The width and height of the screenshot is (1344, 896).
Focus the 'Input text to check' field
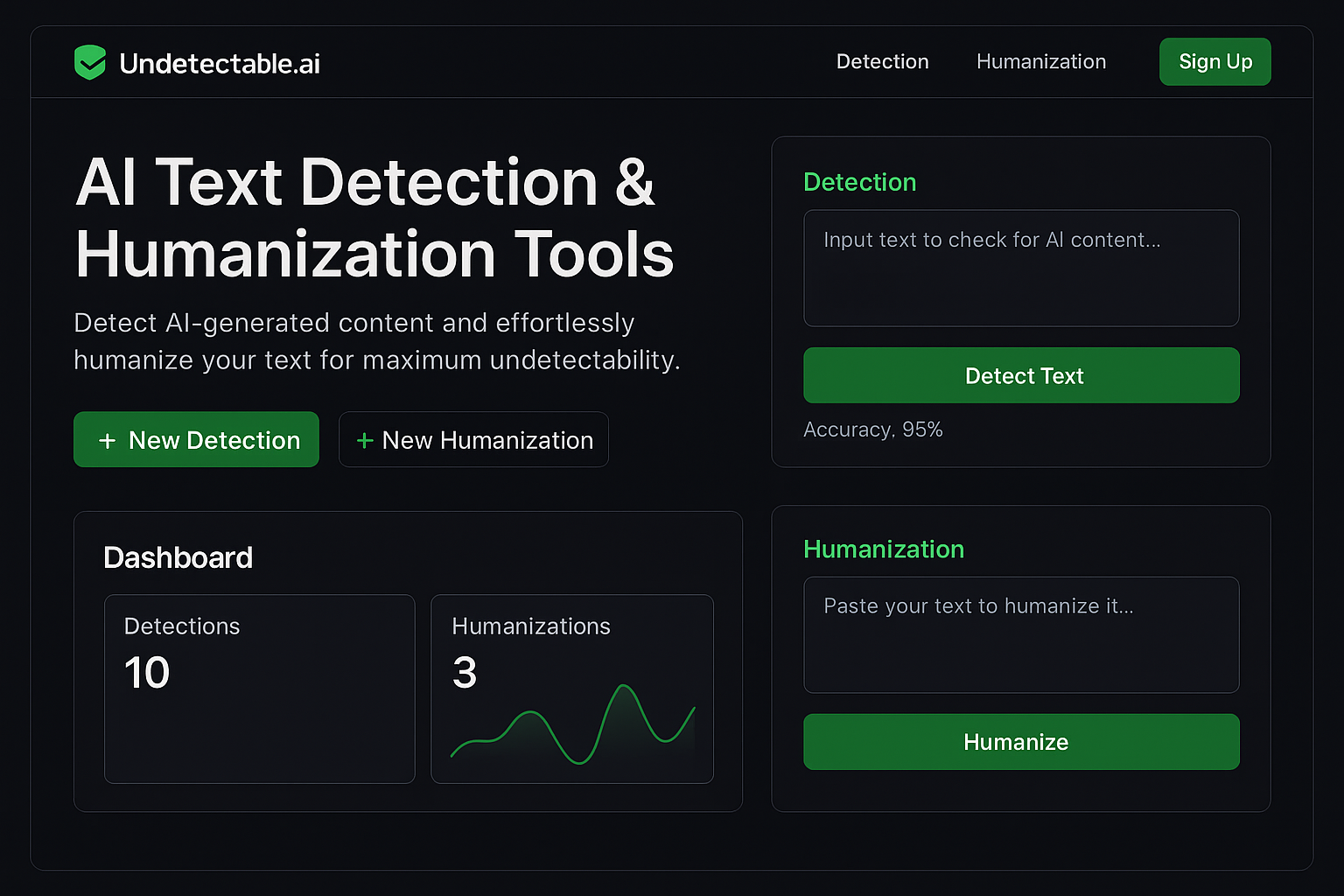(x=1021, y=268)
